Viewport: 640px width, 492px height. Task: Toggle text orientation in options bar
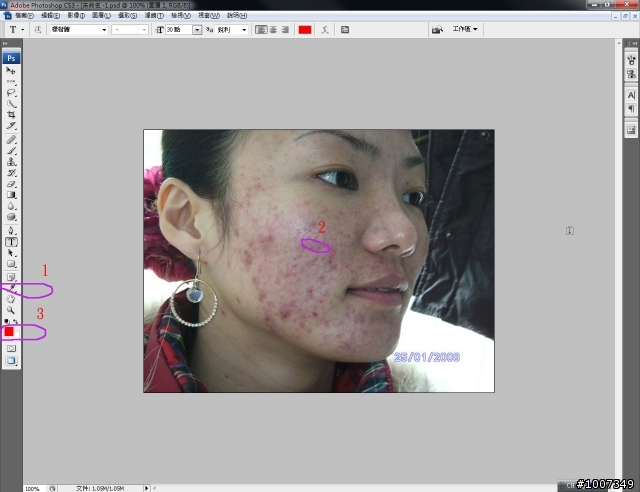tap(38, 29)
